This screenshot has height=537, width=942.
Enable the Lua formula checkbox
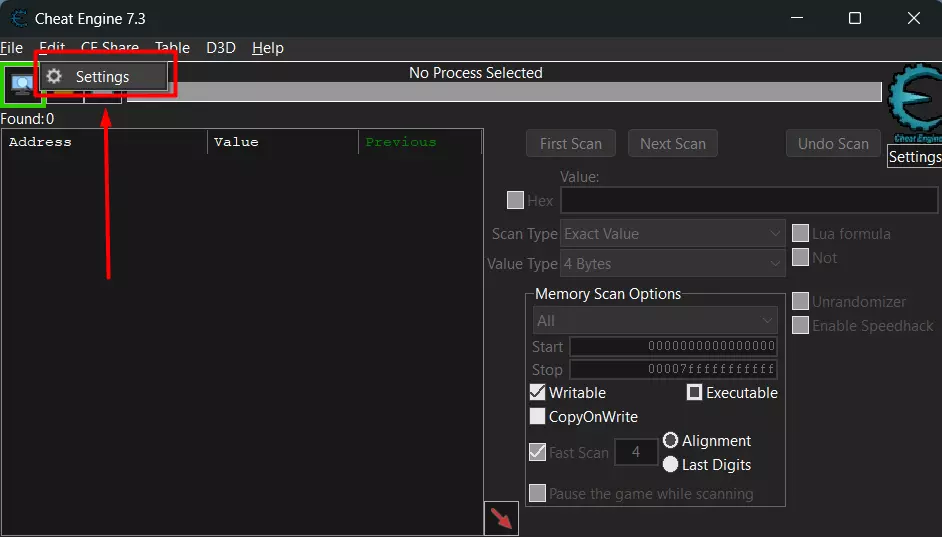click(x=800, y=233)
